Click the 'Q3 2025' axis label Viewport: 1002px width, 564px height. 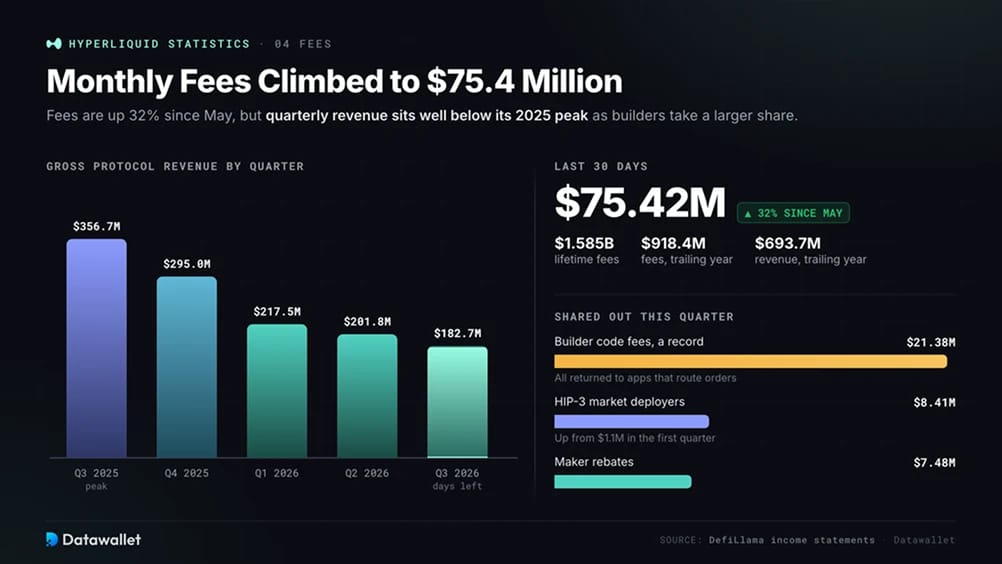tap(96, 473)
